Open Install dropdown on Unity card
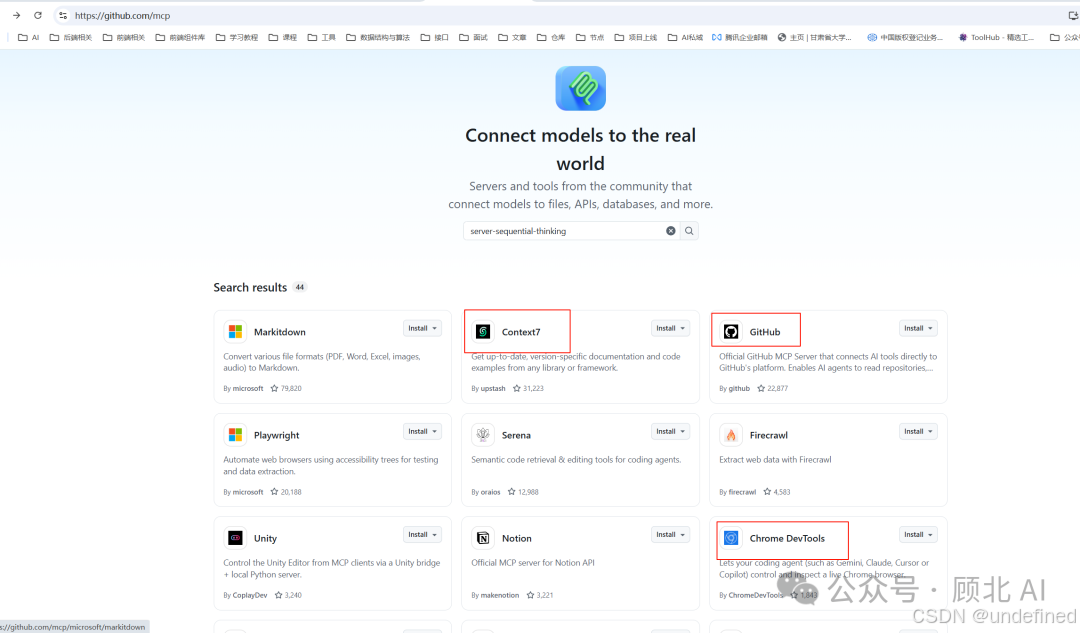This screenshot has height=633, width=1080. click(x=422, y=535)
